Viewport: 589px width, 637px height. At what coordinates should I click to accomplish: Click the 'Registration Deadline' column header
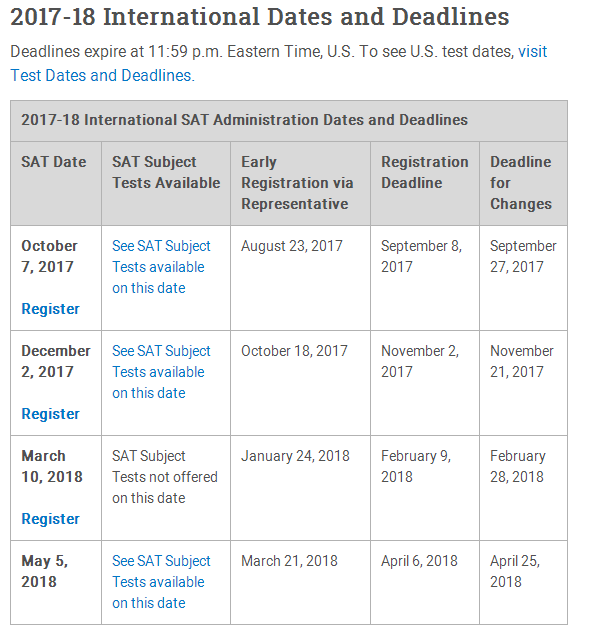point(424,172)
